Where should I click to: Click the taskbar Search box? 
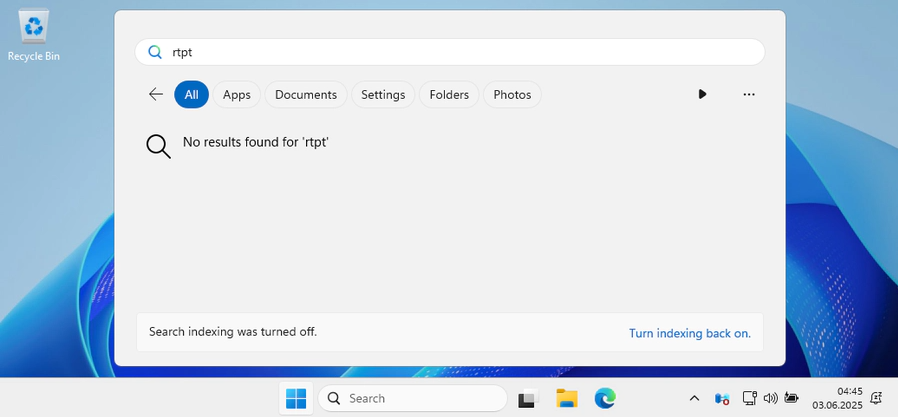[412, 398]
